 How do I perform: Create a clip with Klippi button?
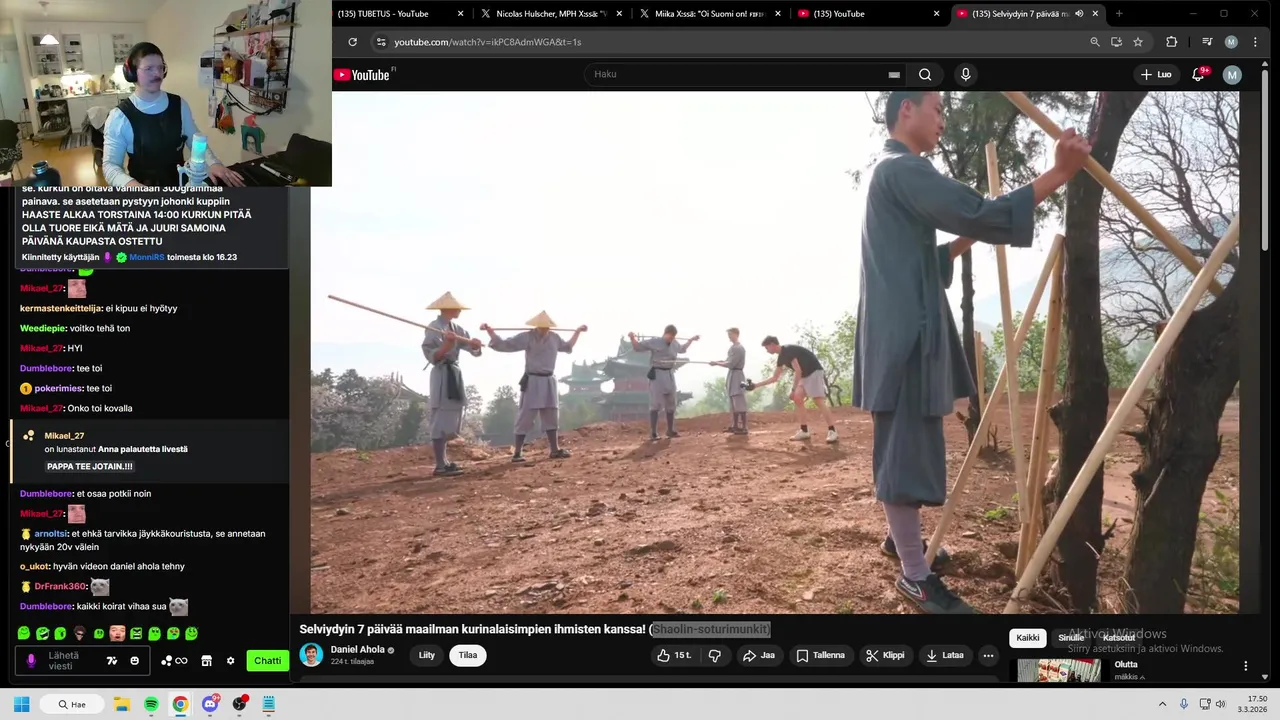[885, 655]
